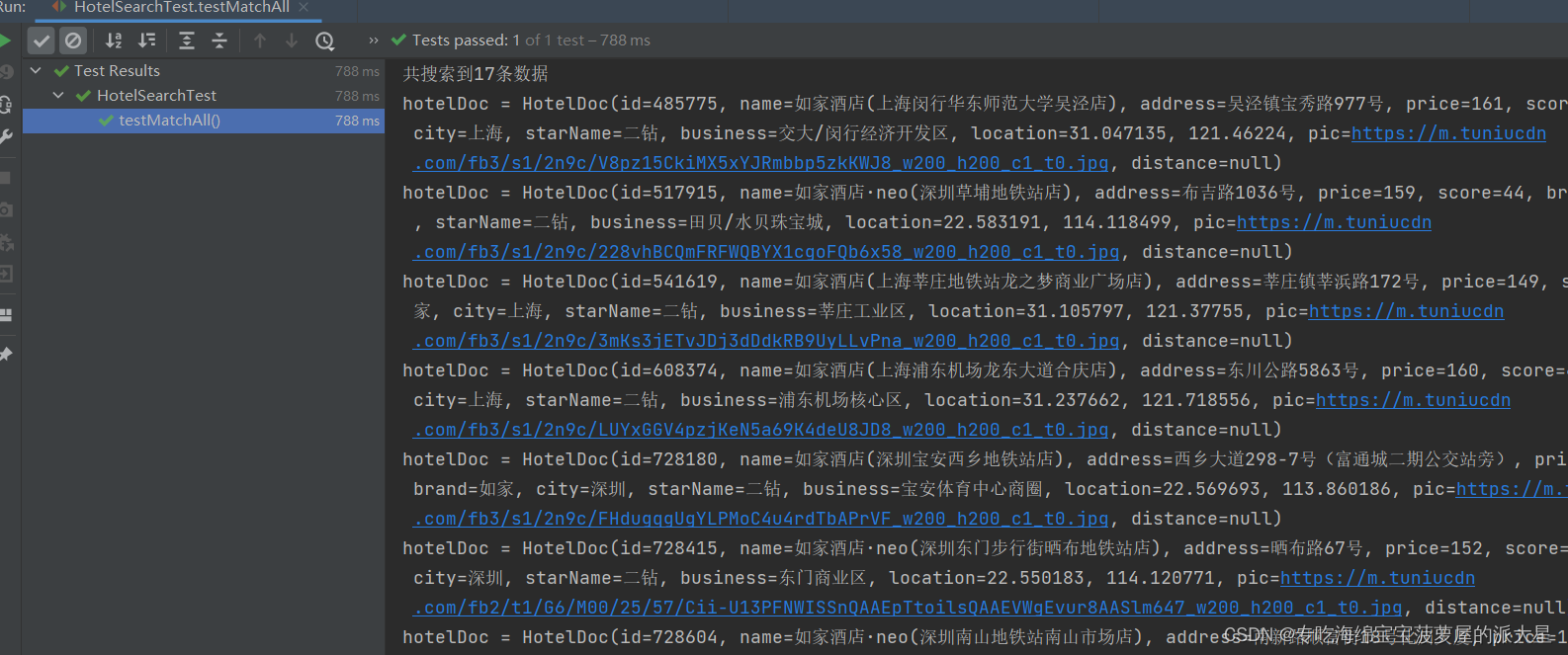The width and height of the screenshot is (1568, 655).
Task: Select the HotelSearchTest row
Action: tap(204, 96)
